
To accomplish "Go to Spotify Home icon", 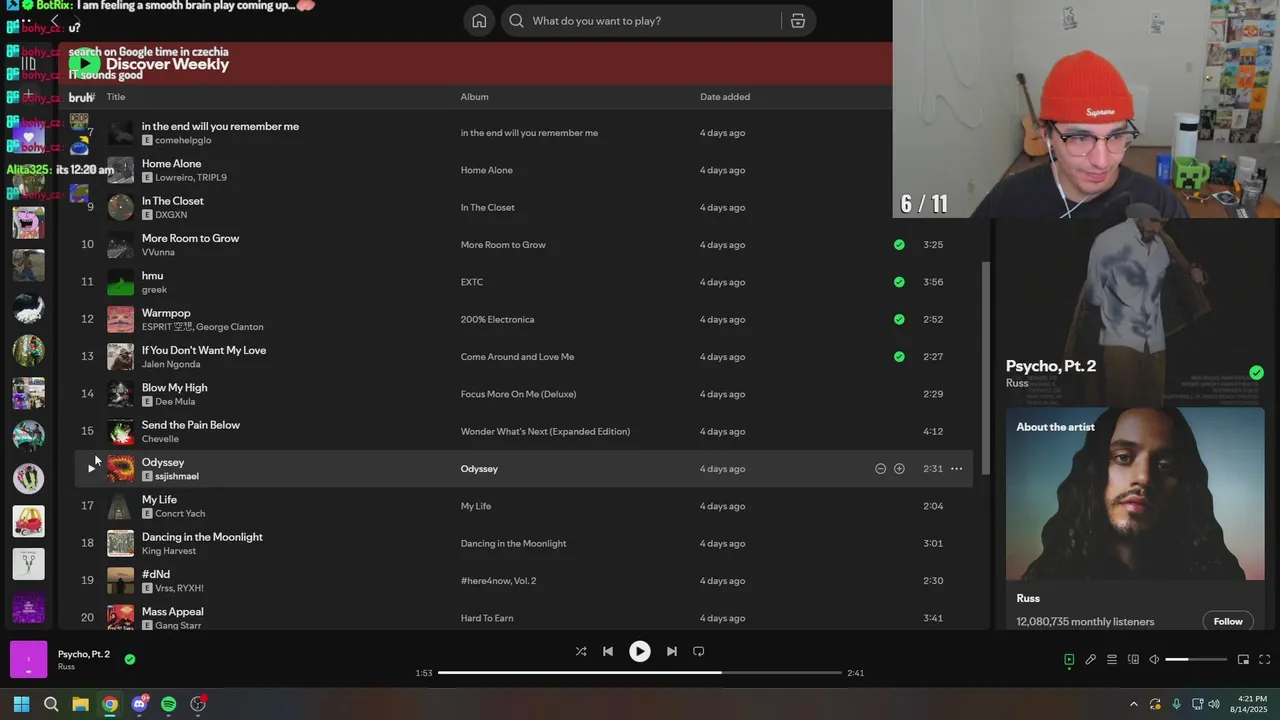I will coord(479,21).
